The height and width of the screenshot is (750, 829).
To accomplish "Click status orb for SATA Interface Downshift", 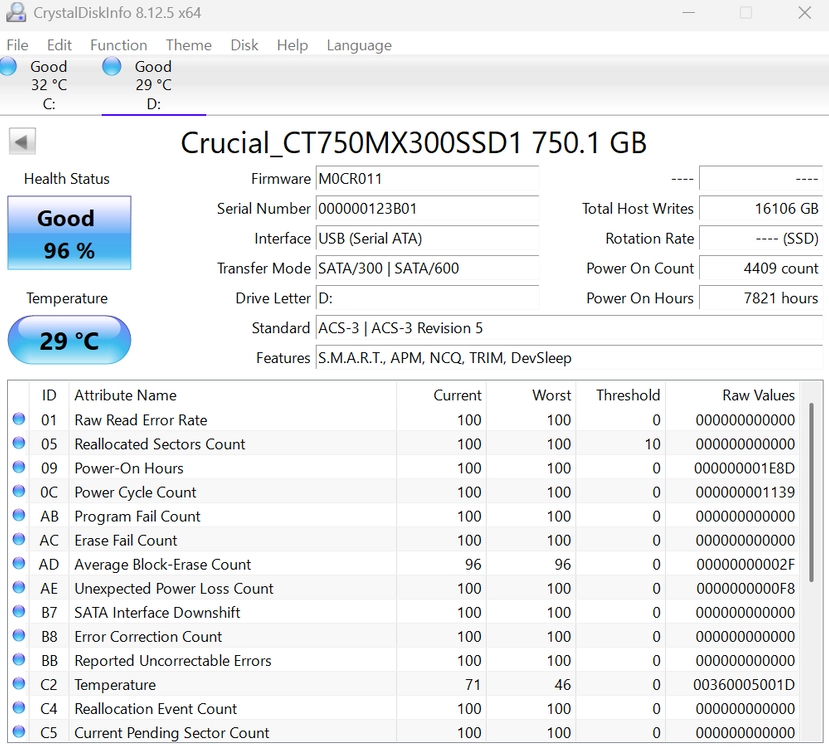I will [x=19, y=612].
